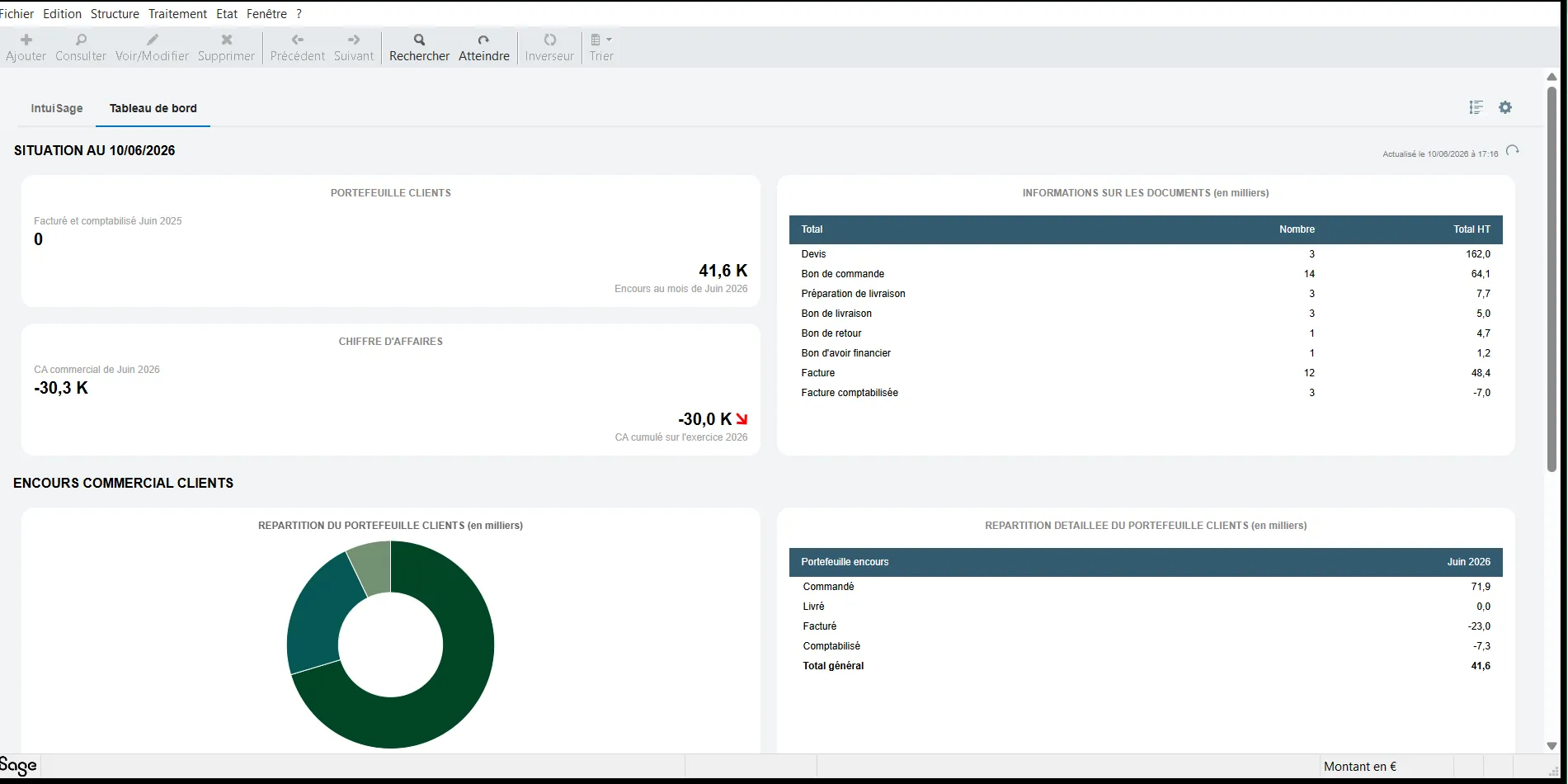Click the Voir/Modifier pencil icon
The image size is (1568, 784).
click(153, 40)
